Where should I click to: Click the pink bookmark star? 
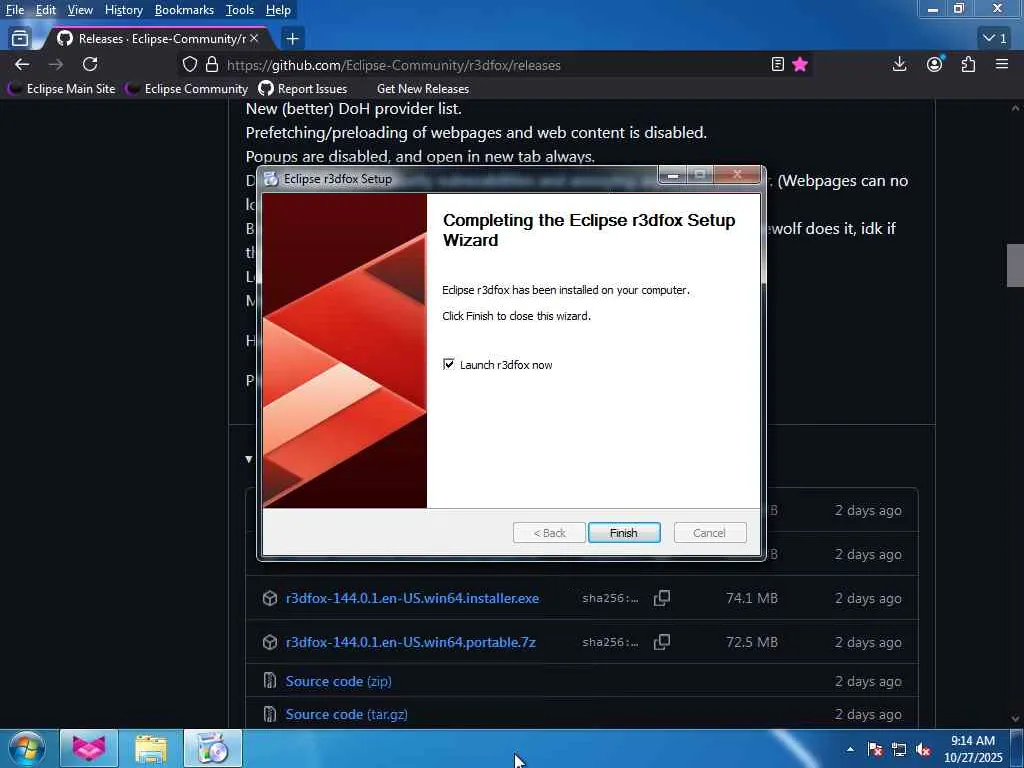point(800,64)
